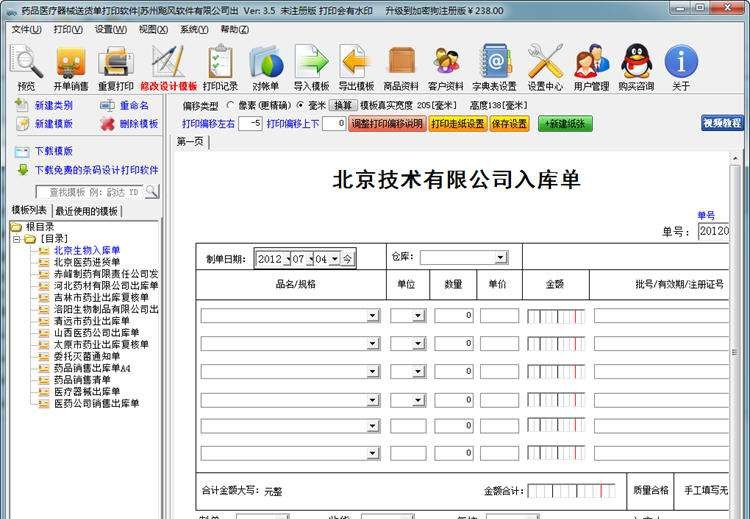This screenshot has width=750, height=519.
Task: Select the 毫米 (millimeter) offset radio button
Action: [x=300, y=105]
